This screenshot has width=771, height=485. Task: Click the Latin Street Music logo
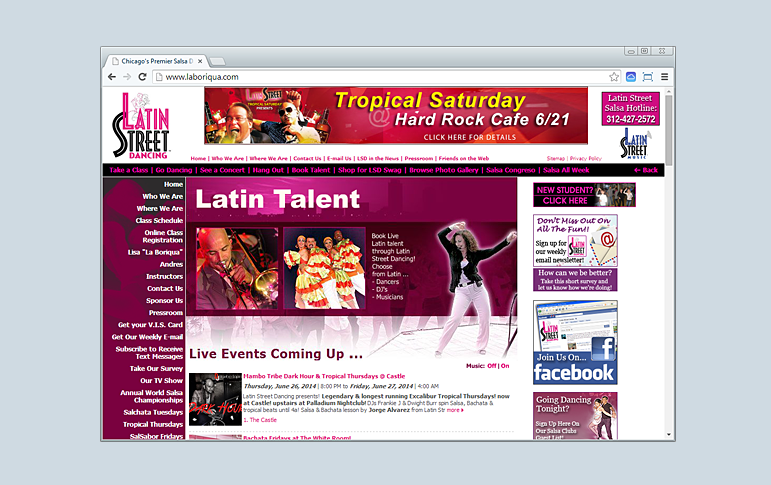coord(633,143)
